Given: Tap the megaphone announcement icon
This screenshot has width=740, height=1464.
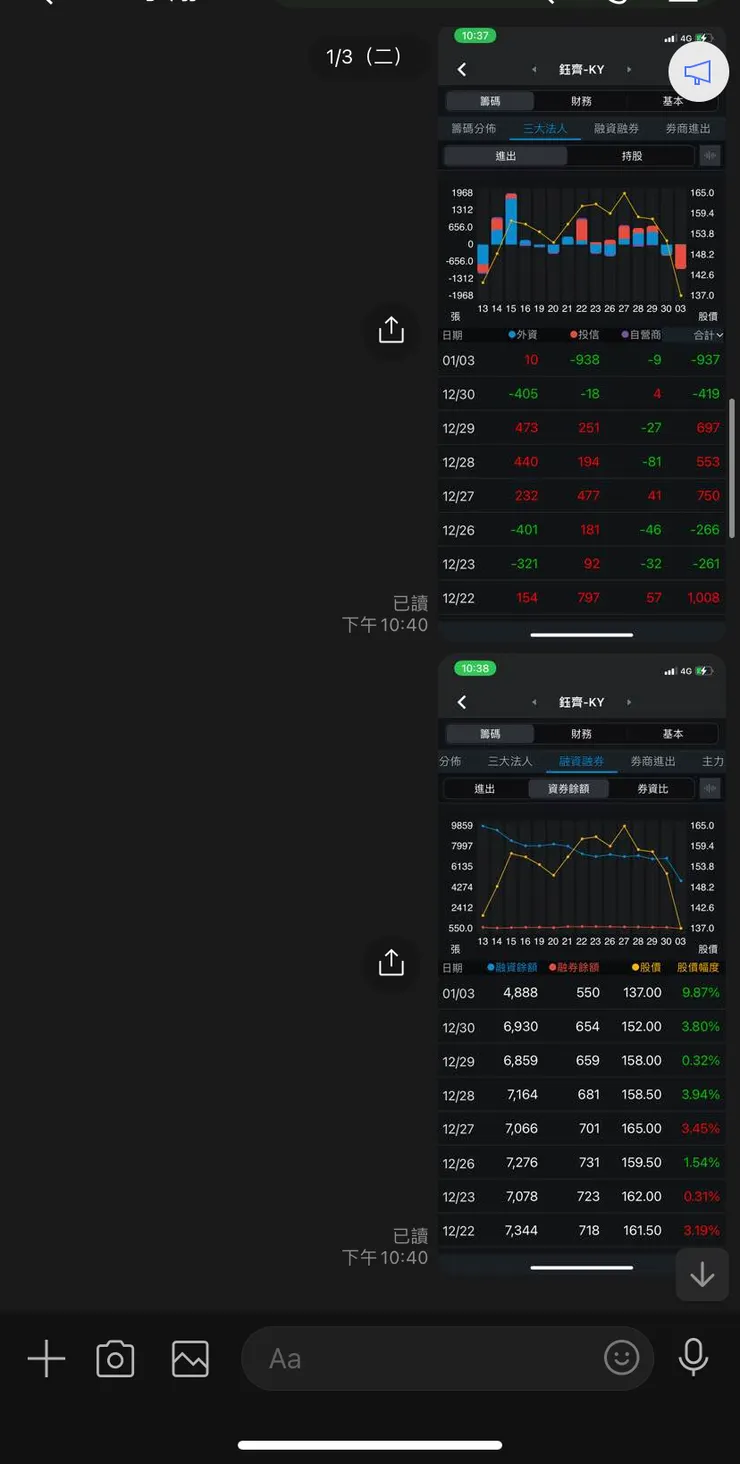Looking at the screenshot, I should click(697, 73).
